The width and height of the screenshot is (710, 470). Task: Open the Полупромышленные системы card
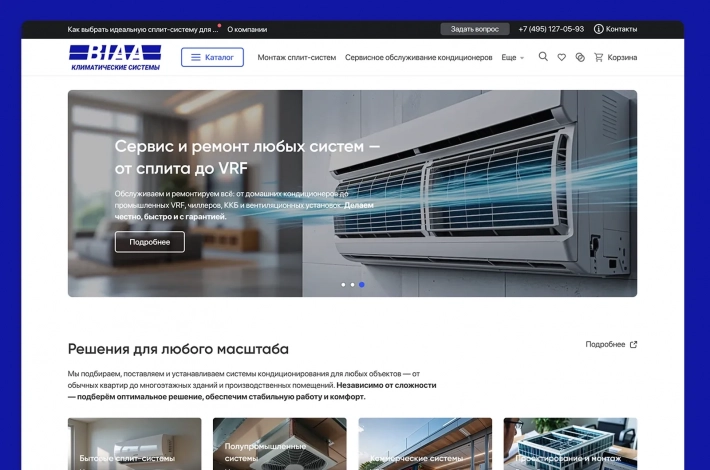pos(279,444)
